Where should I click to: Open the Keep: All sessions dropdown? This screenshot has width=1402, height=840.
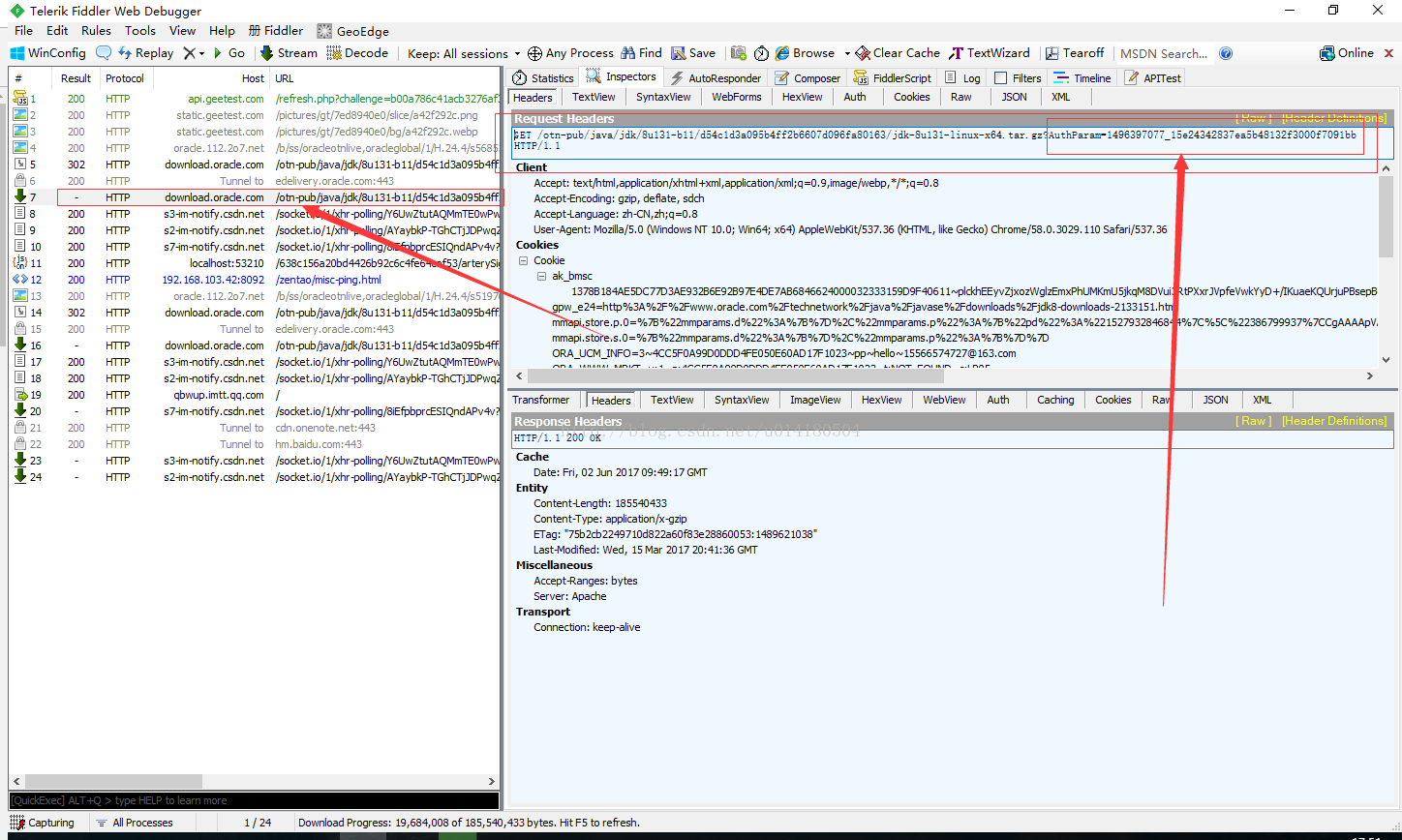coord(464,53)
